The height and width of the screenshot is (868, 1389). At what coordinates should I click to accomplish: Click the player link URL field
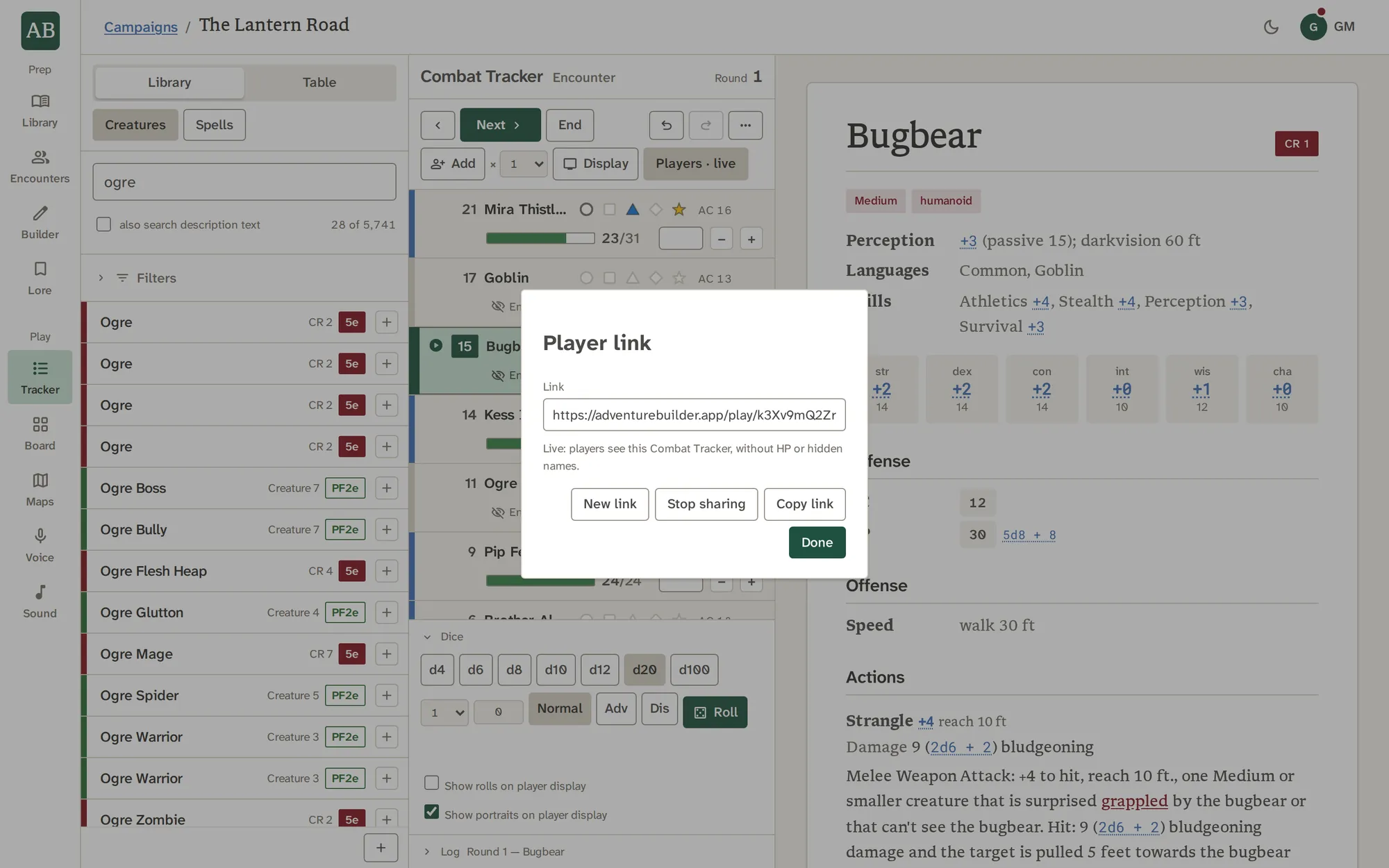[x=694, y=415]
